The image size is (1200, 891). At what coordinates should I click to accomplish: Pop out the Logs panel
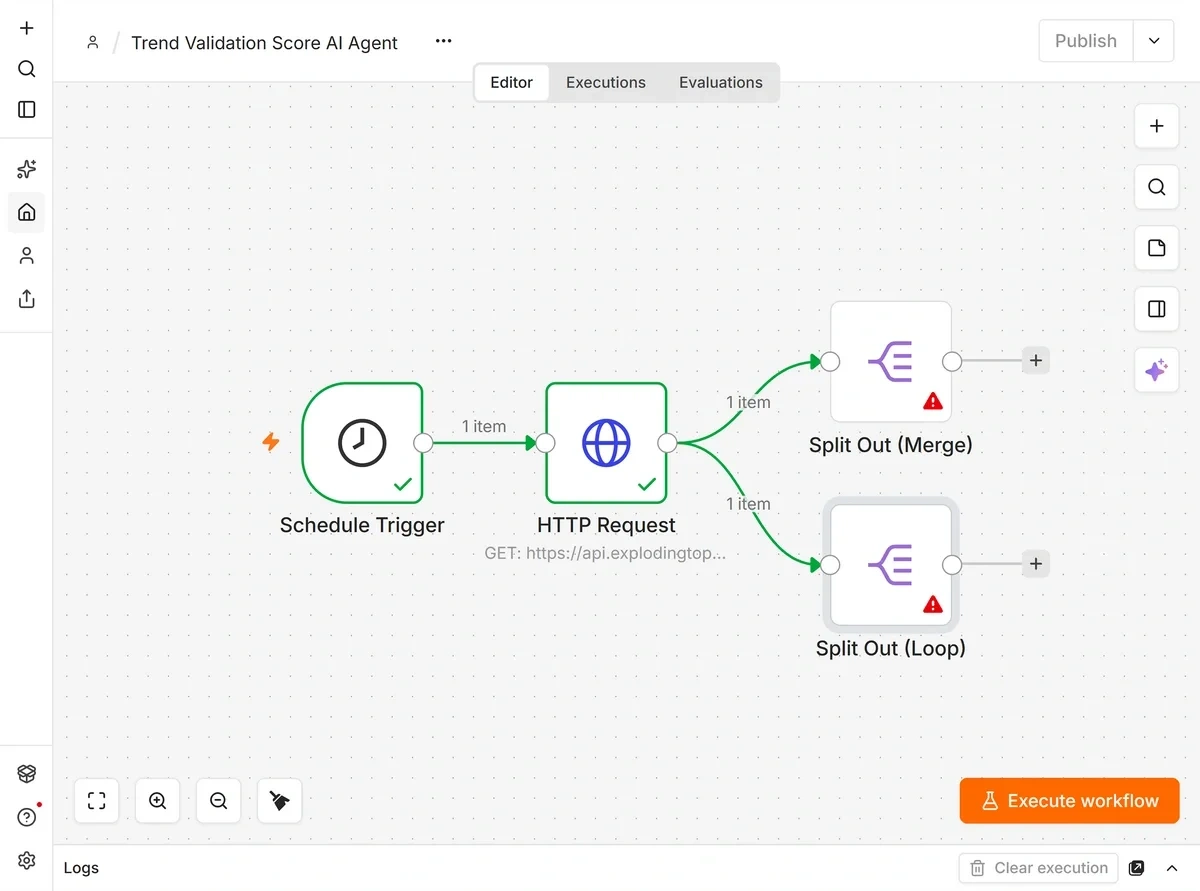click(1137, 868)
